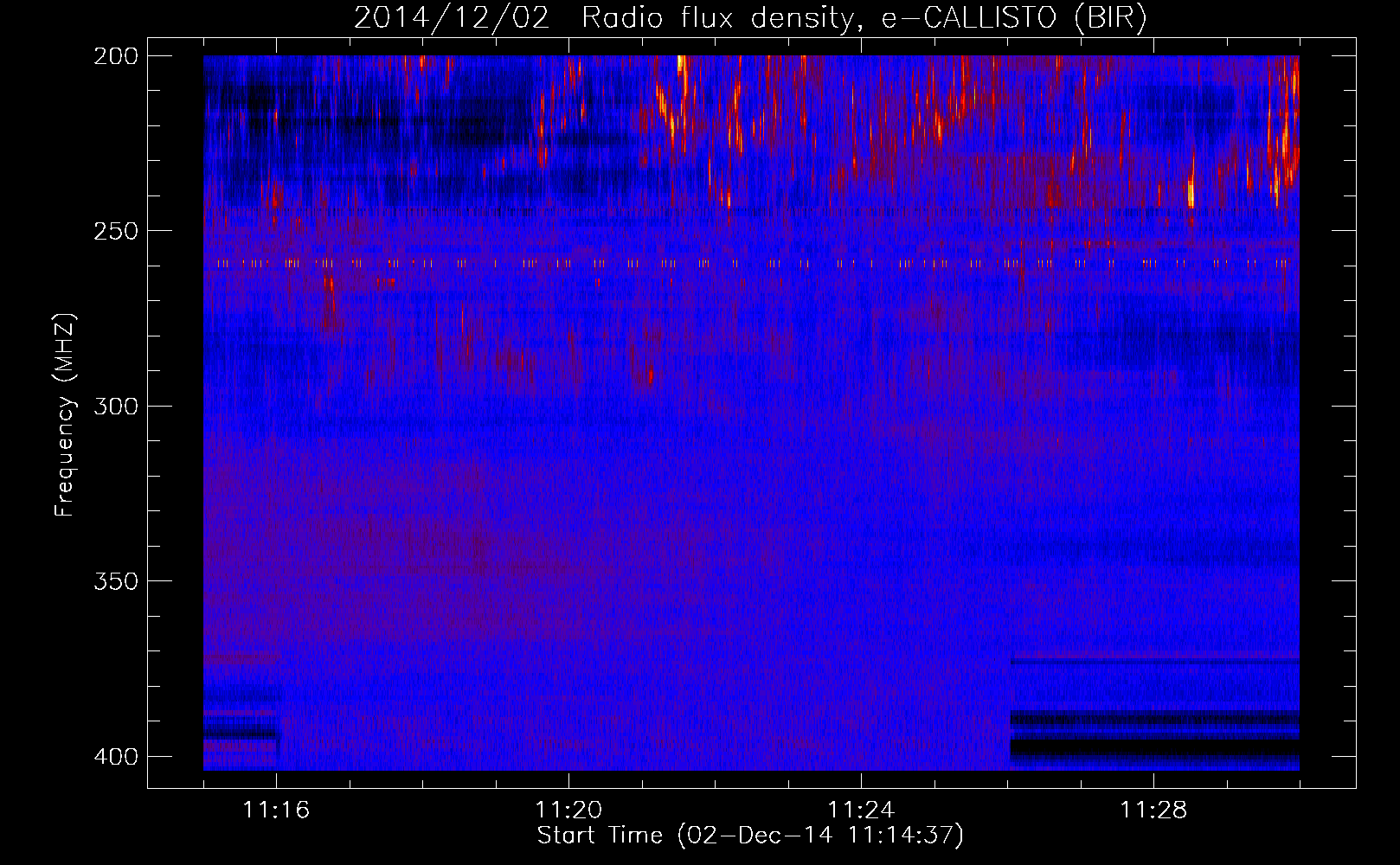The width and height of the screenshot is (1400, 865).
Task: Select the 300 frequency tick label
Action: pos(116,407)
